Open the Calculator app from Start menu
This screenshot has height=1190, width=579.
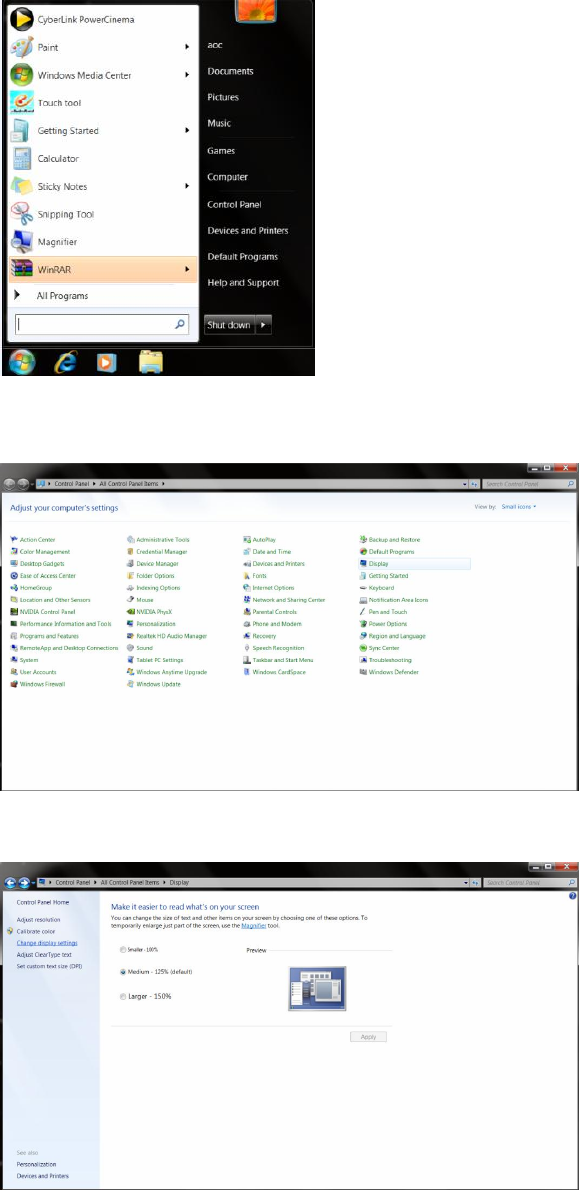click(58, 159)
